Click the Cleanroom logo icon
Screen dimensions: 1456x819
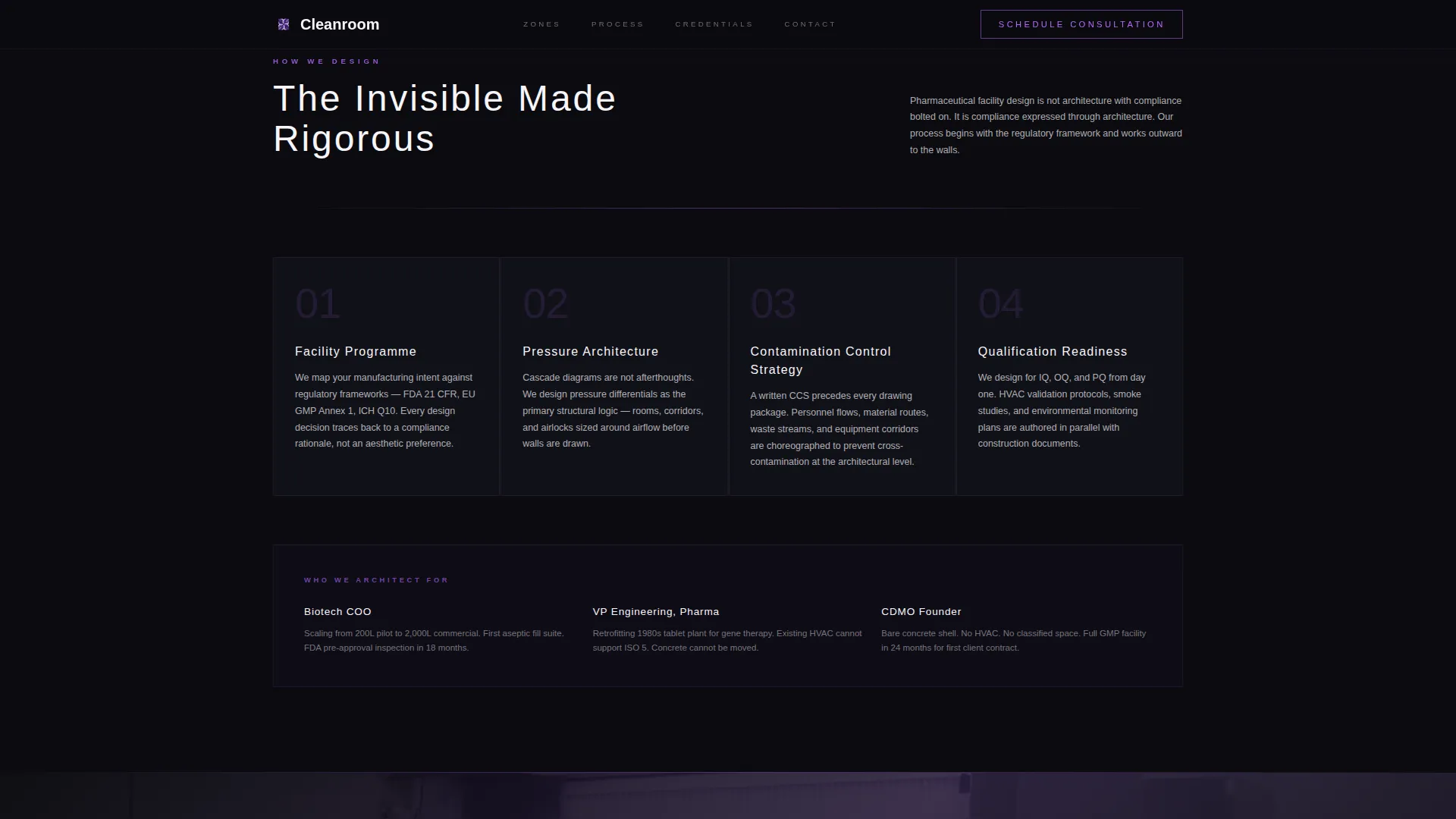point(284,24)
